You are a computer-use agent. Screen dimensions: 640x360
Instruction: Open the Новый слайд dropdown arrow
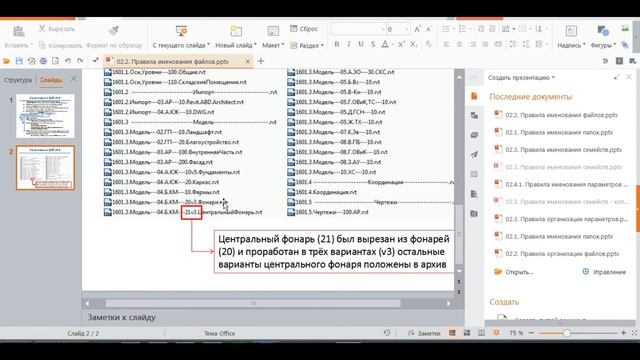(256, 45)
